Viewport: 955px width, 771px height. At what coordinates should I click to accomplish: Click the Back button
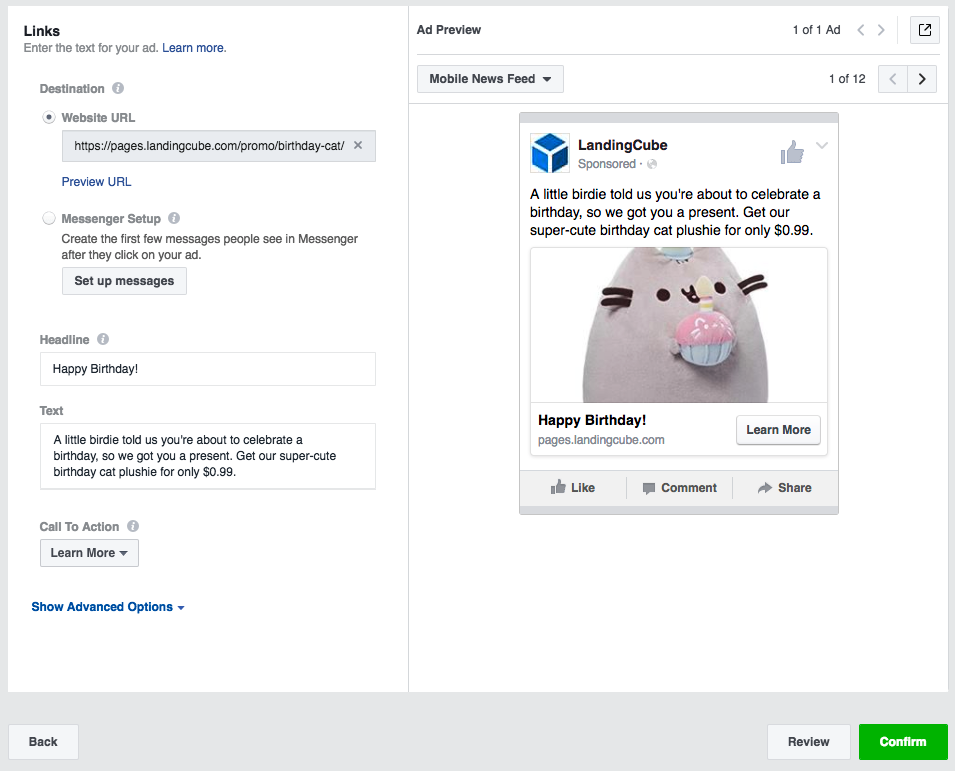click(43, 742)
